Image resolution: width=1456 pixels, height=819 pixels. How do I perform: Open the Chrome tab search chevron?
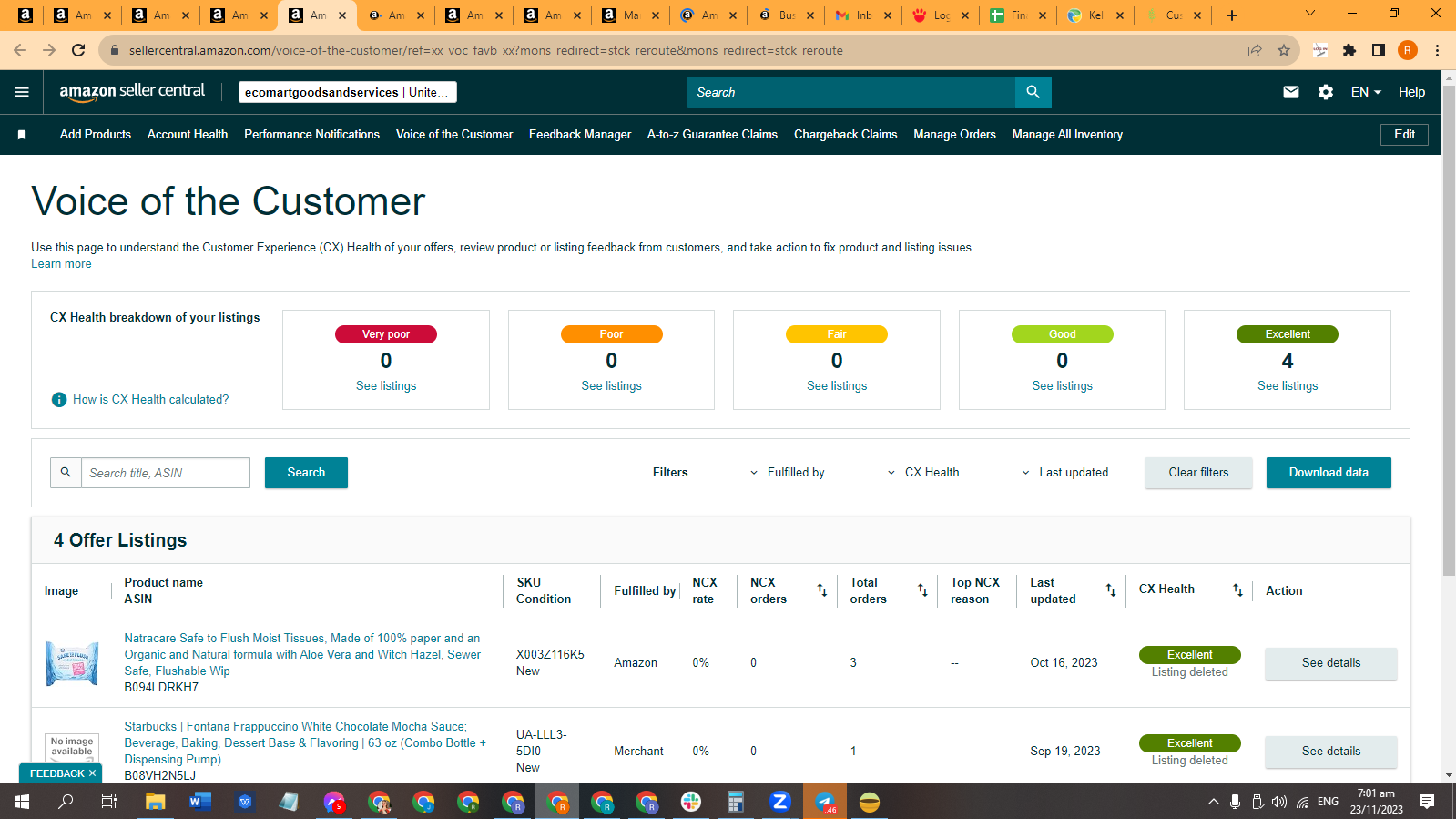click(1310, 14)
